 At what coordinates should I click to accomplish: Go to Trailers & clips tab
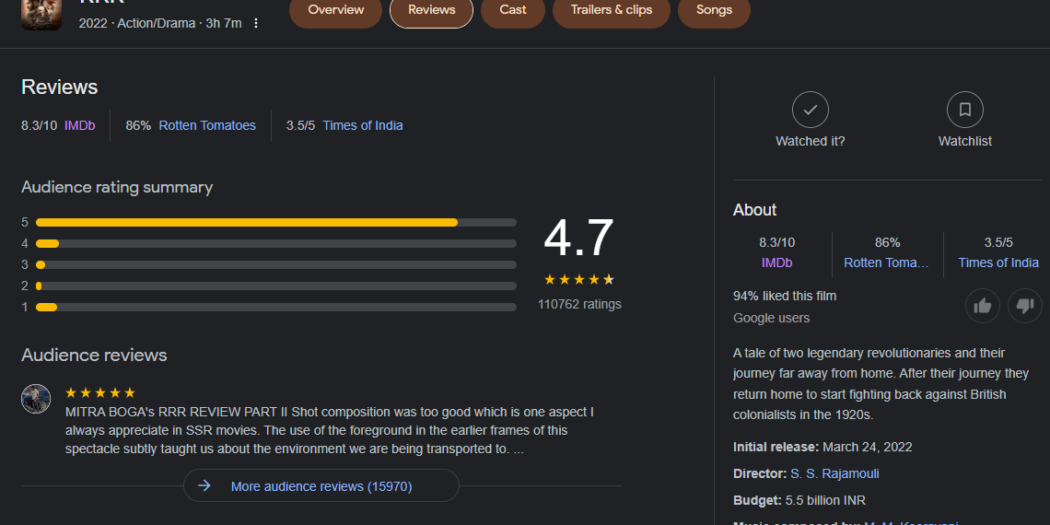point(611,10)
